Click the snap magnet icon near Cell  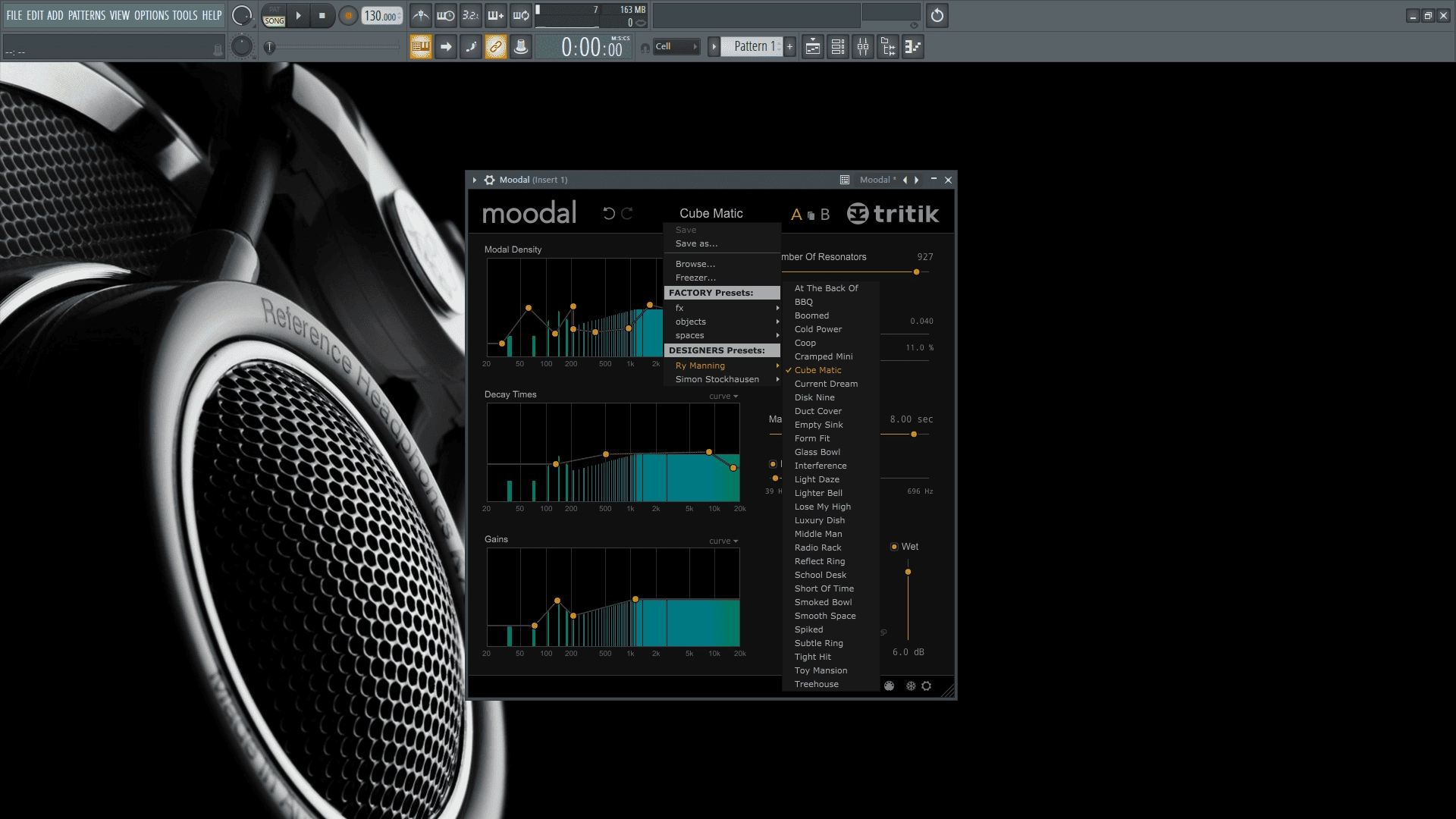(645, 48)
